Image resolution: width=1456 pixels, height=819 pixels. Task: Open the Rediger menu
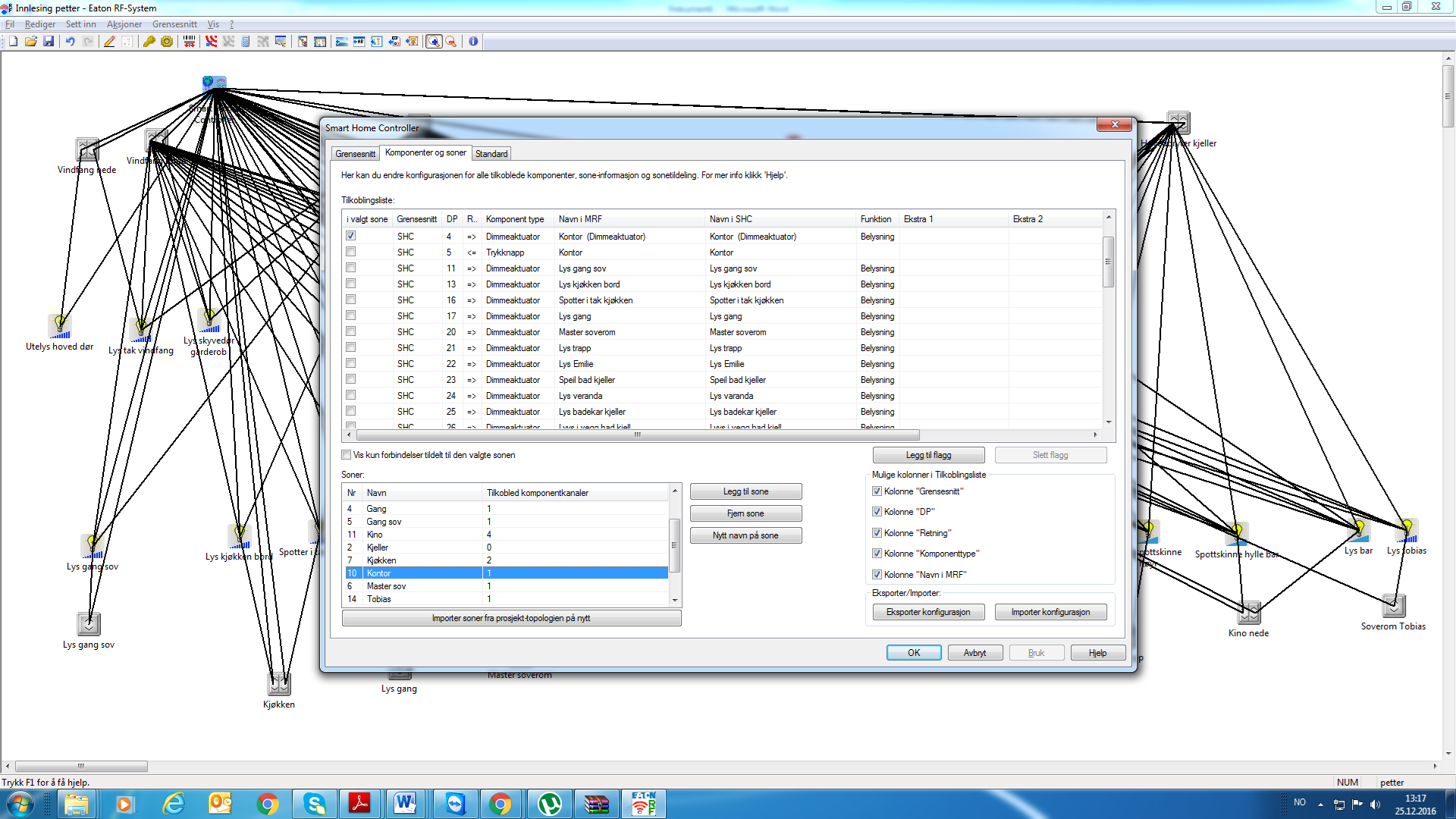[x=40, y=24]
